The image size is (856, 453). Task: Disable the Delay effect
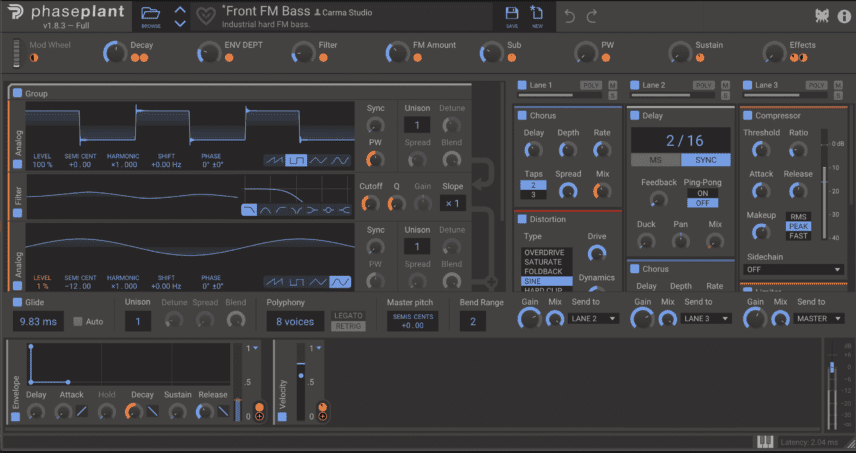(634, 116)
